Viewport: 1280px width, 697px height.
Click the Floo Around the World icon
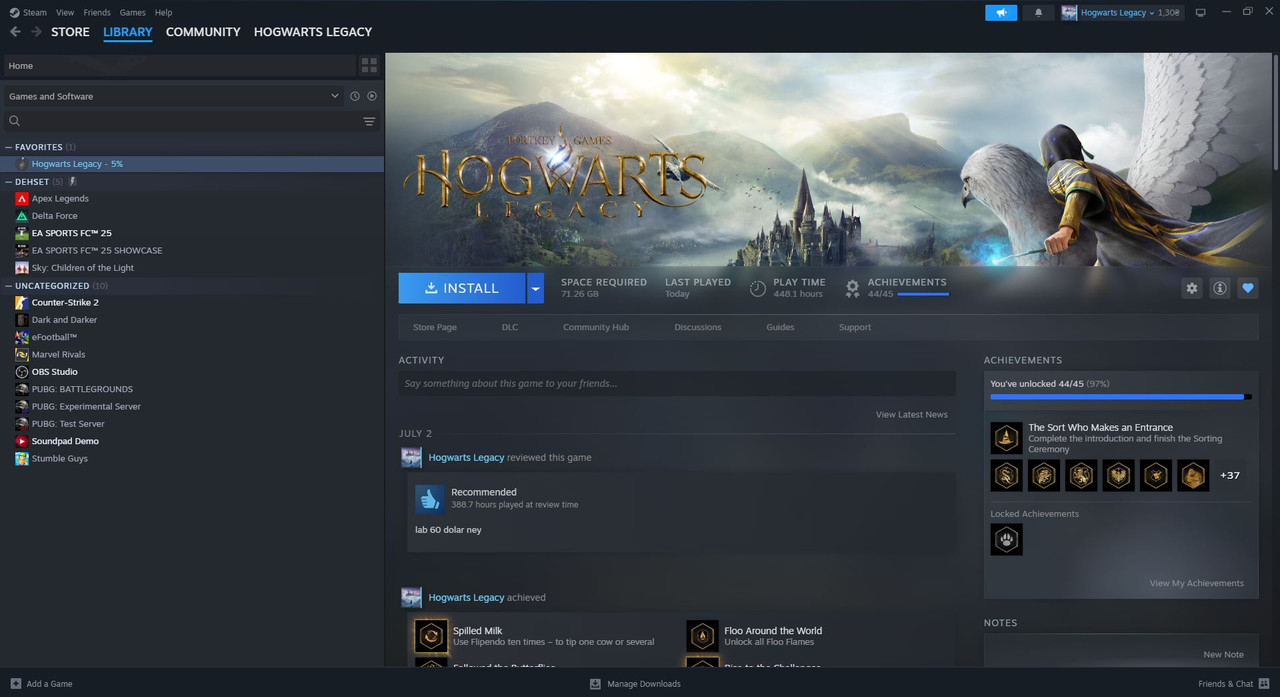[x=703, y=636]
